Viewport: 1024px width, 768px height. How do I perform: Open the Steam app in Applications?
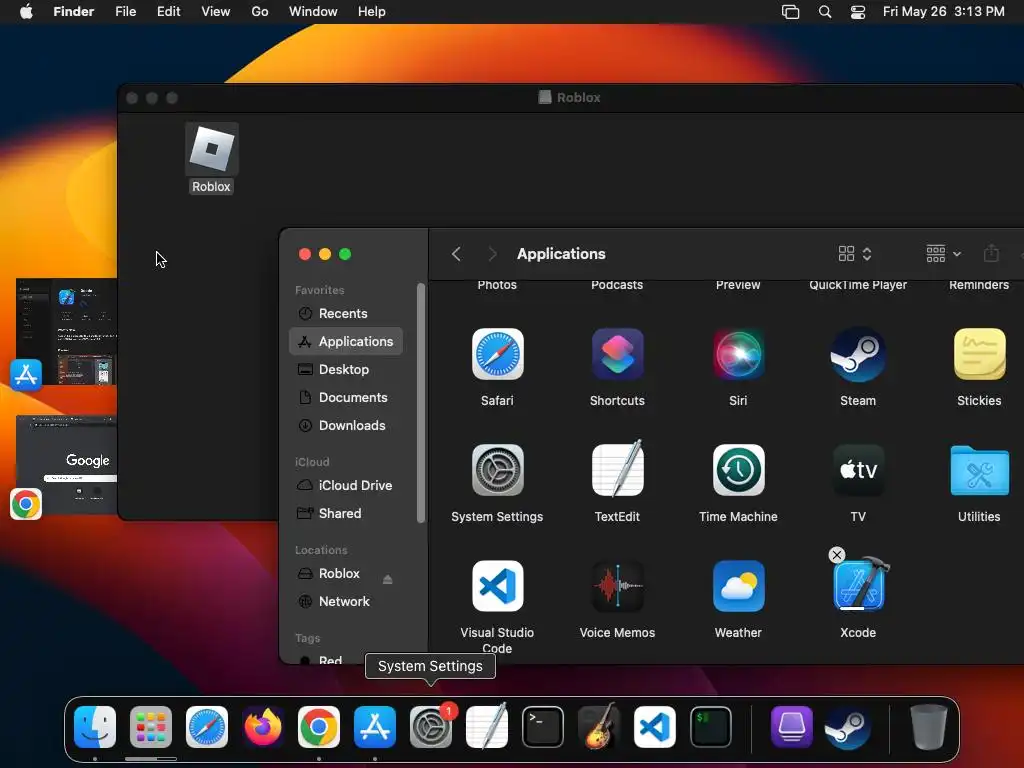857,354
